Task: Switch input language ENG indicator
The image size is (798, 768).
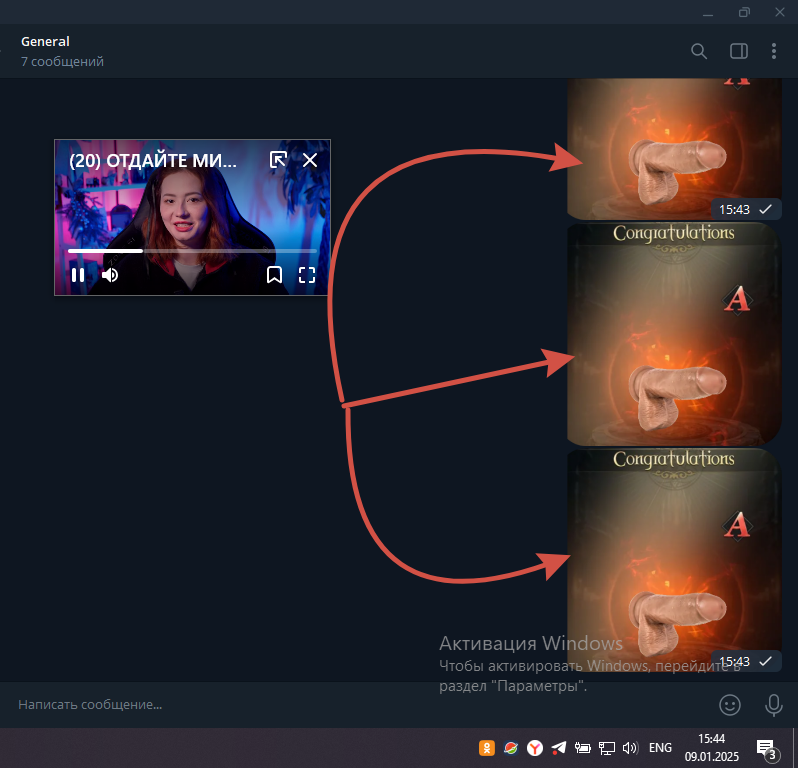Action: click(660, 748)
